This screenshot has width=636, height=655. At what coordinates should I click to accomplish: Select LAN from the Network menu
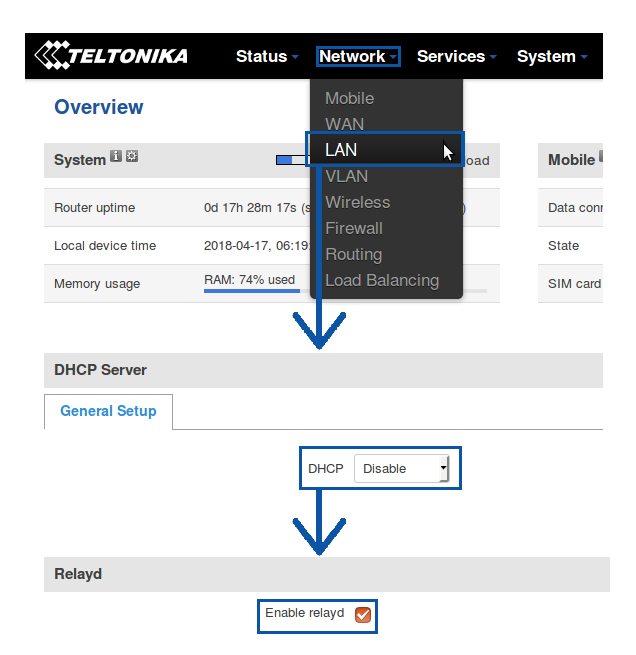click(x=341, y=150)
